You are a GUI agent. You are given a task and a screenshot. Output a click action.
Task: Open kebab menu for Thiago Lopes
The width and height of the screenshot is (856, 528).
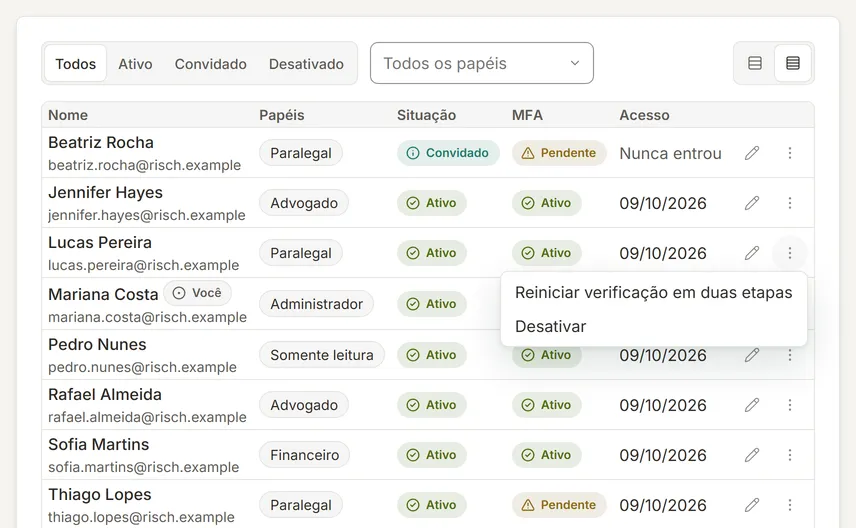[x=789, y=505]
